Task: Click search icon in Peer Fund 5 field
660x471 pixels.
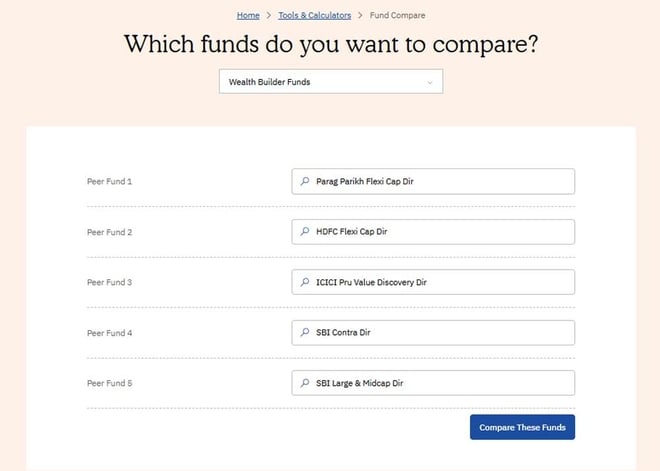Action: pyautogui.click(x=305, y=383)
